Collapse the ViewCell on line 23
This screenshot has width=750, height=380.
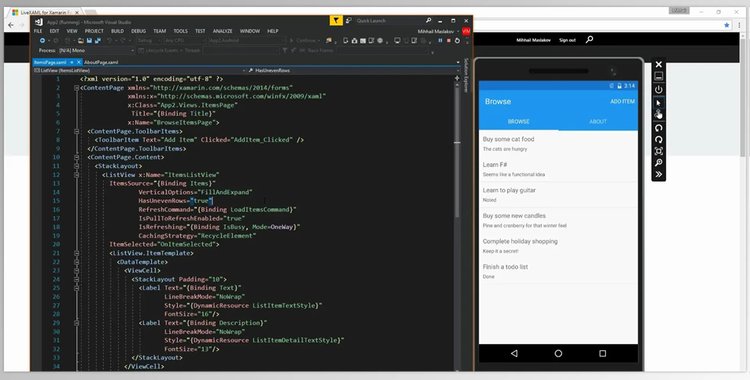[x=77, y=270]
